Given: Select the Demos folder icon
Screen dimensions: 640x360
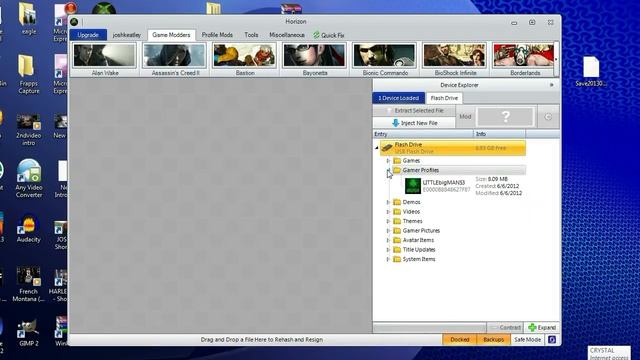Looking at the screenshot, I should tap(397, 202).
